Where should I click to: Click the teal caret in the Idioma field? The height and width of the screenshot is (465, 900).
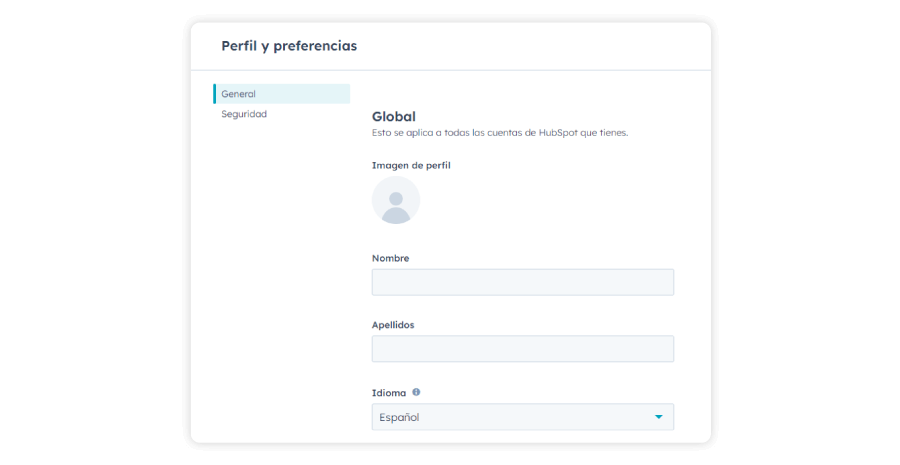(658, 417)
